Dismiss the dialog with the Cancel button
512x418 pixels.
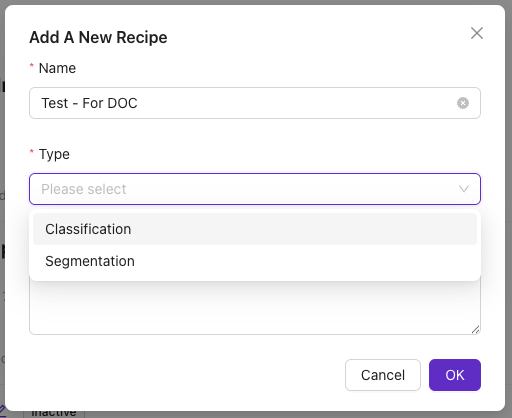383,375
